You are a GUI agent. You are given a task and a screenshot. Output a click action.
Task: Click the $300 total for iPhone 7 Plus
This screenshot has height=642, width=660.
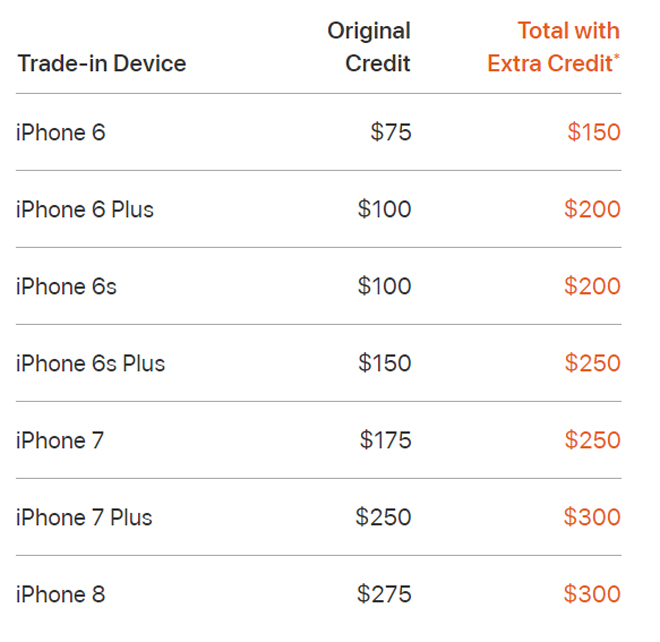592,517
